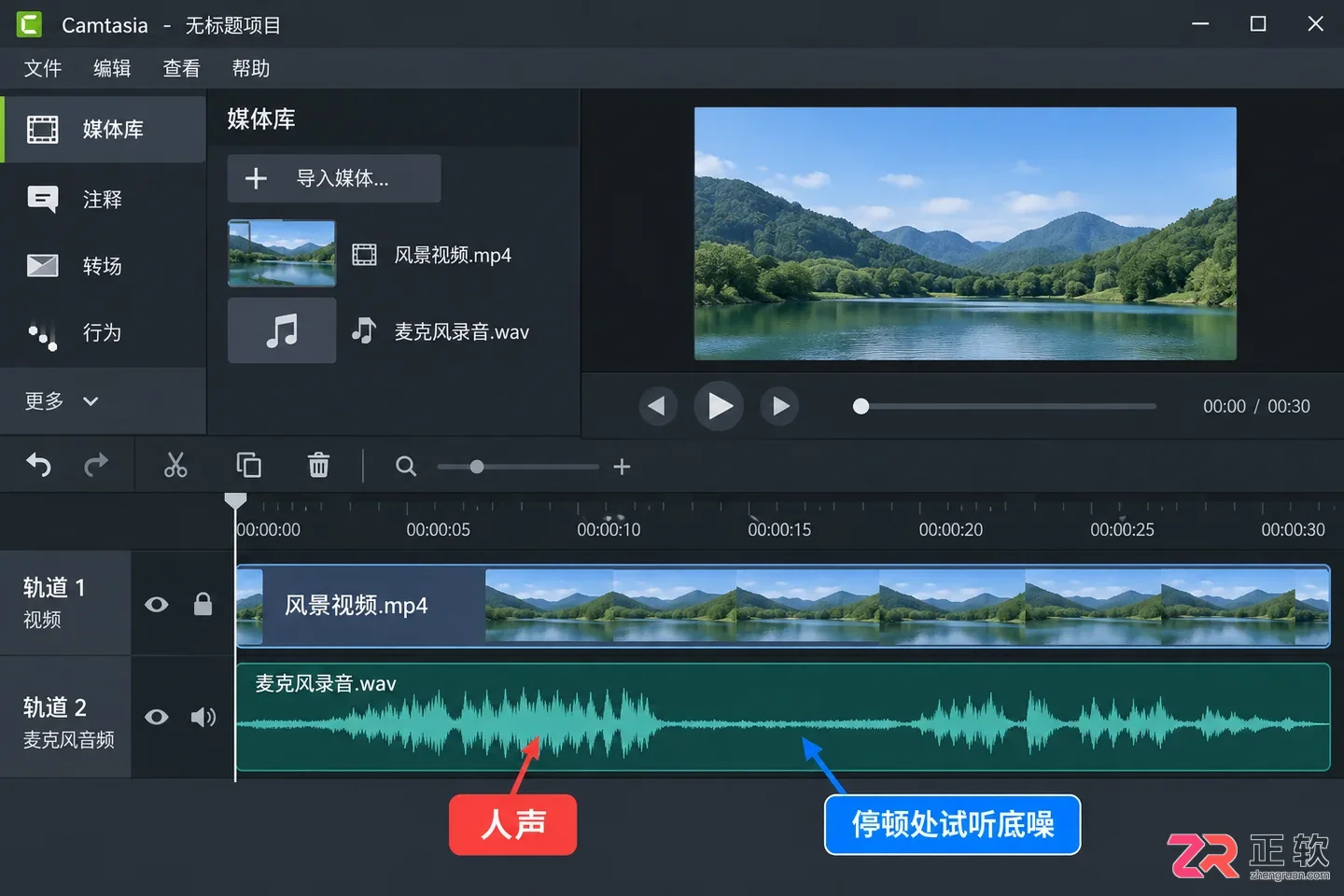The image size is (1344, 896).
Task: Click the preview canvas lake image
Action: click(x=965, y=233)
